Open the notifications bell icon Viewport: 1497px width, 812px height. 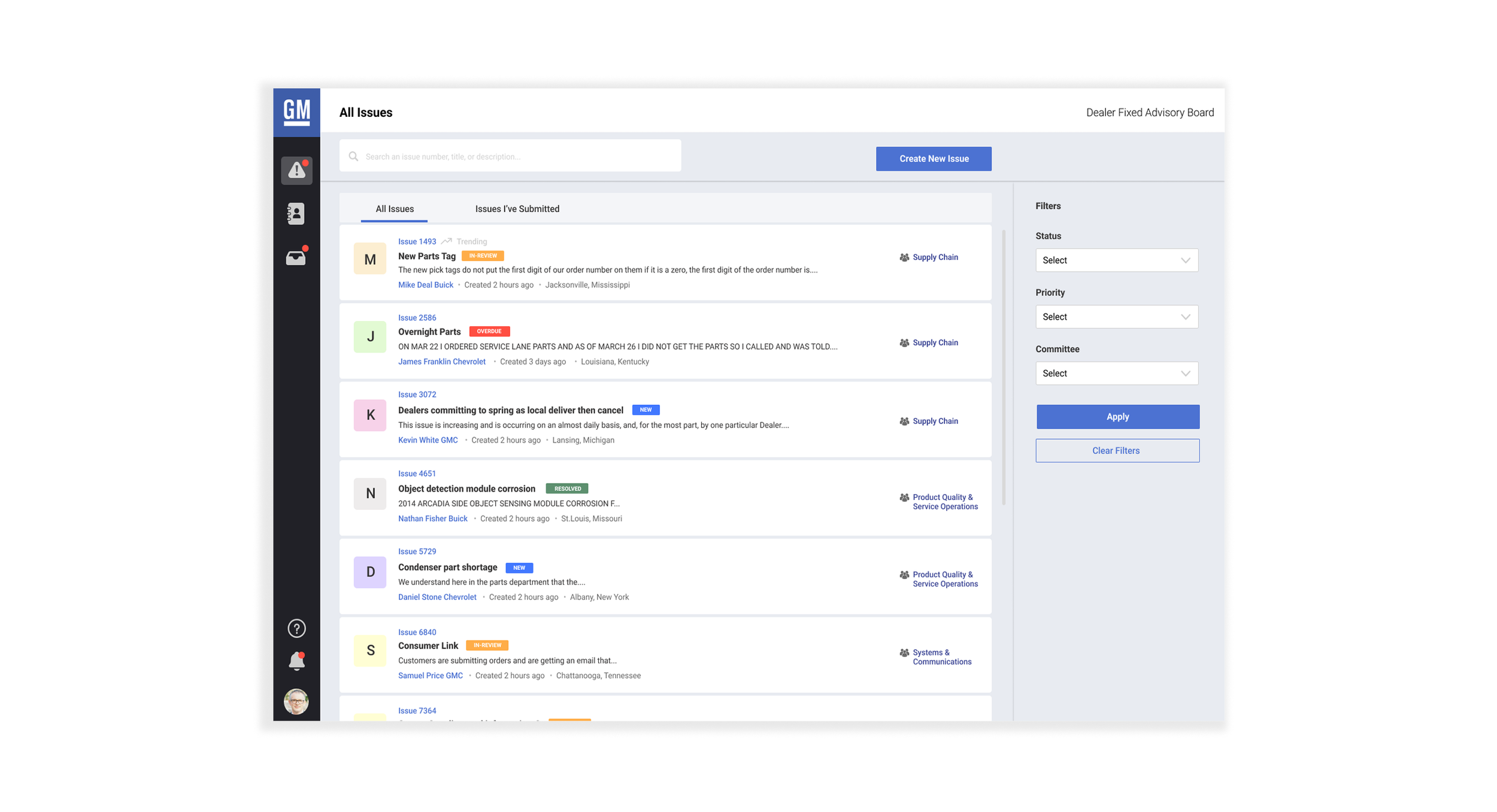(296, 661)
